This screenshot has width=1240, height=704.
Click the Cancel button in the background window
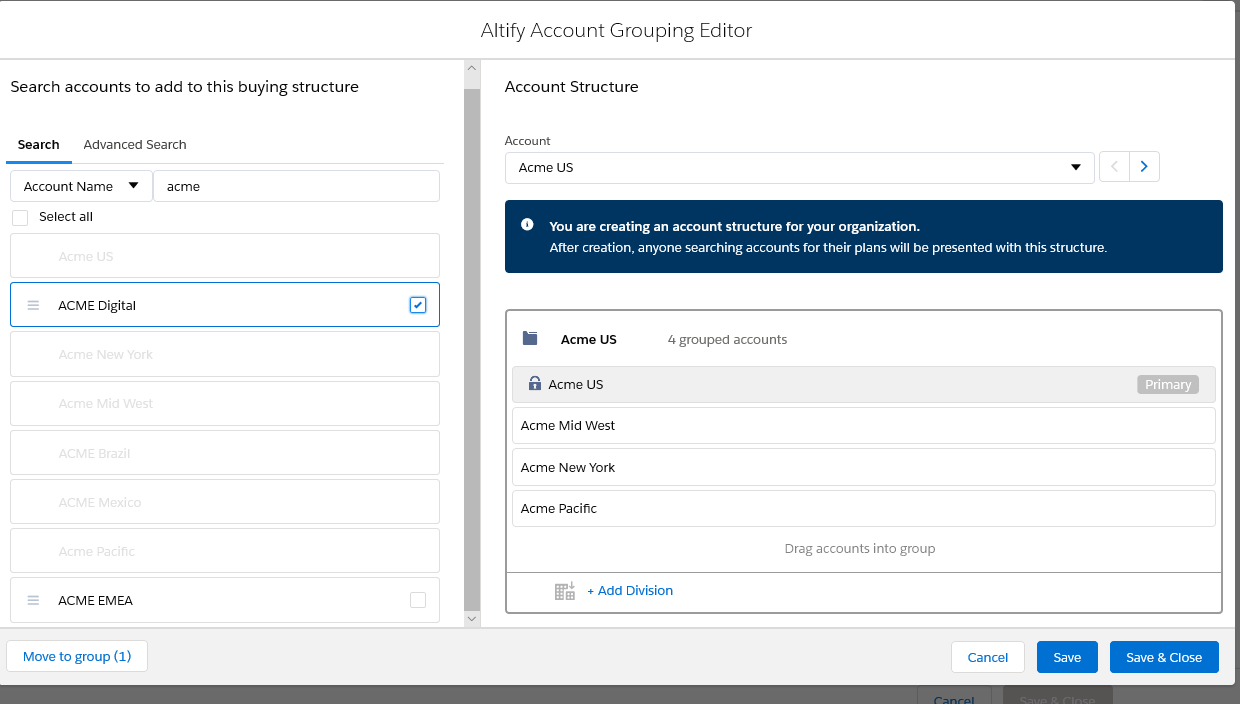(x=953, y=698)
